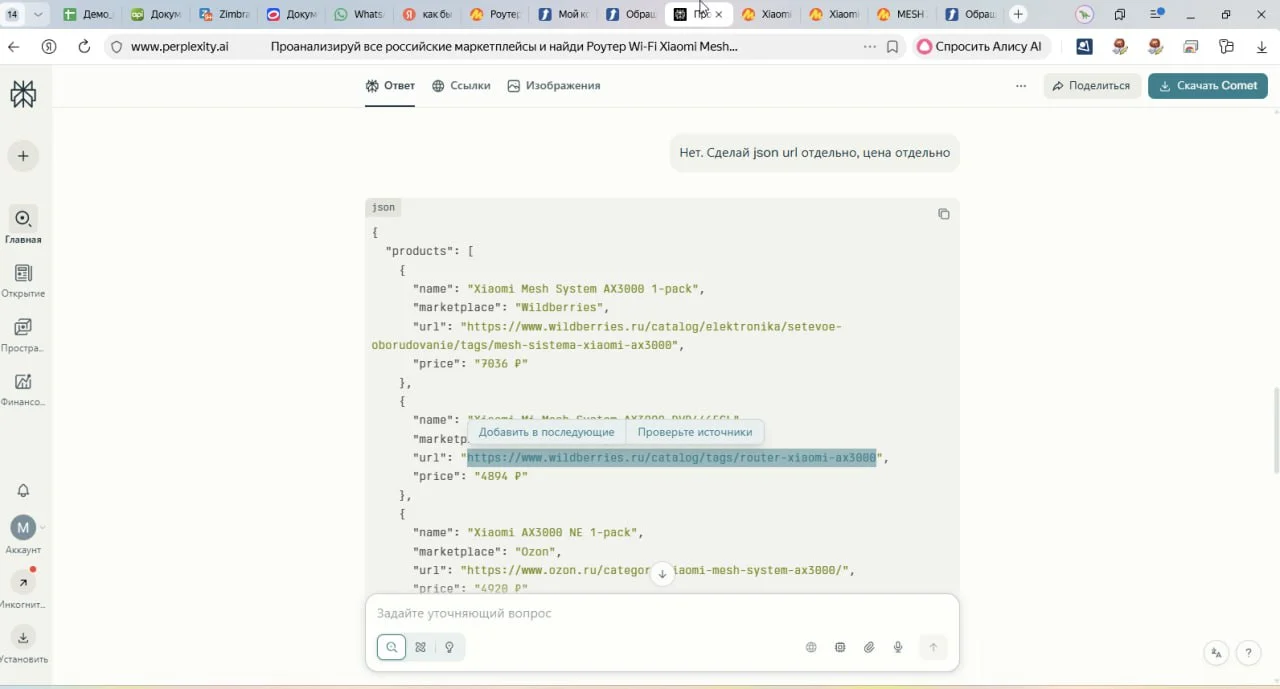Switch to Labs lightbulb mode
The height and width of the screenshot is (689, 1280).
point(450,647)
